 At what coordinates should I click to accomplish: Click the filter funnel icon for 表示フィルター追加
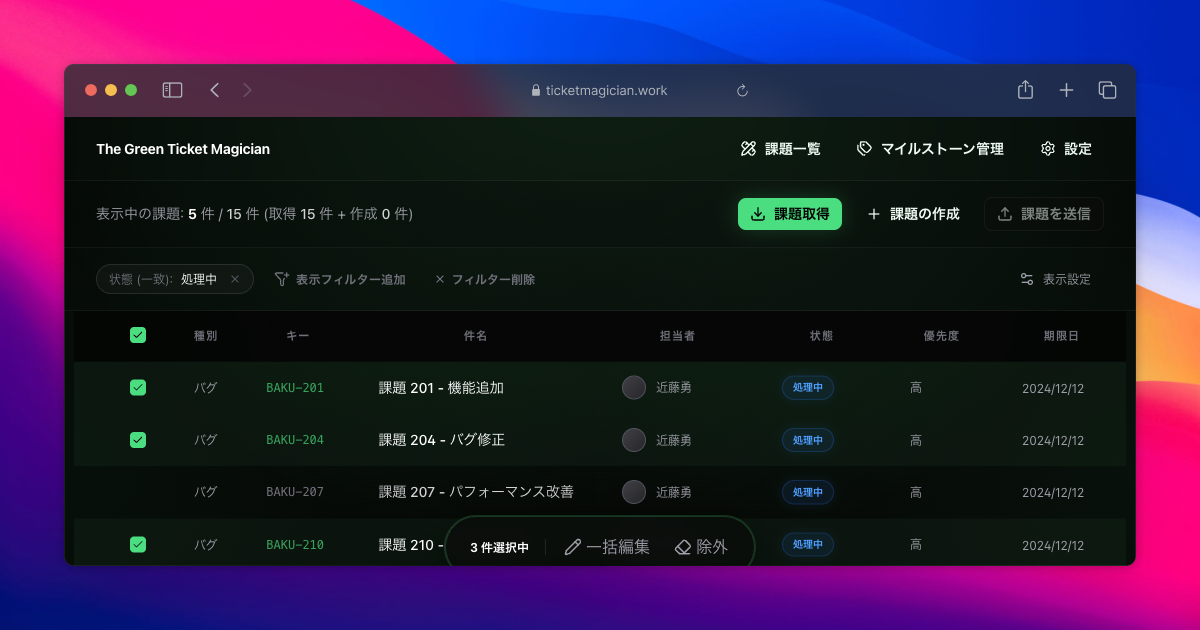coord(281,279)
